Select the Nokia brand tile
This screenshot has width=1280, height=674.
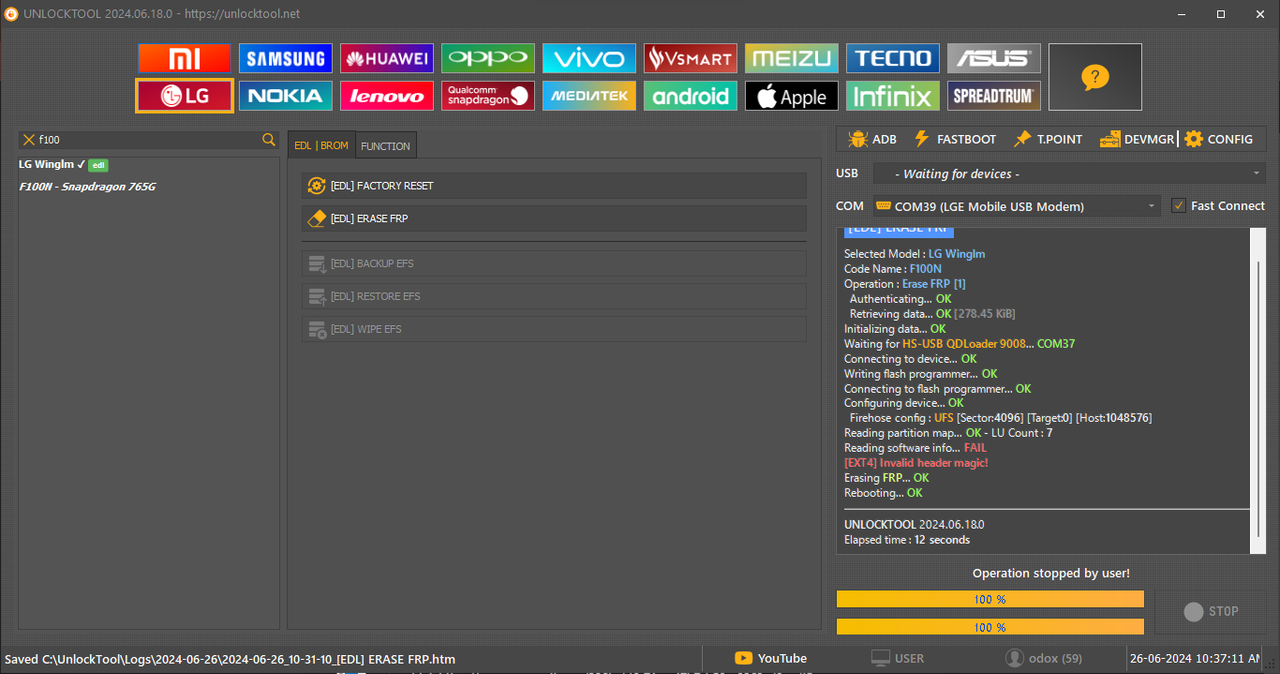coord(285,96)
